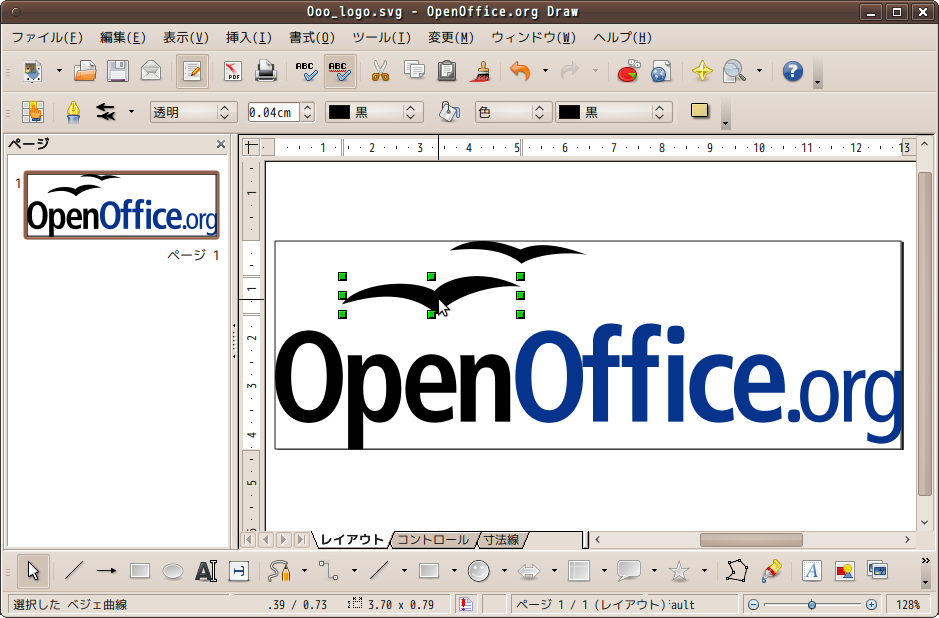Switch to the コントロール layer tab
This screenshot has width=939, height=618.
432,540
